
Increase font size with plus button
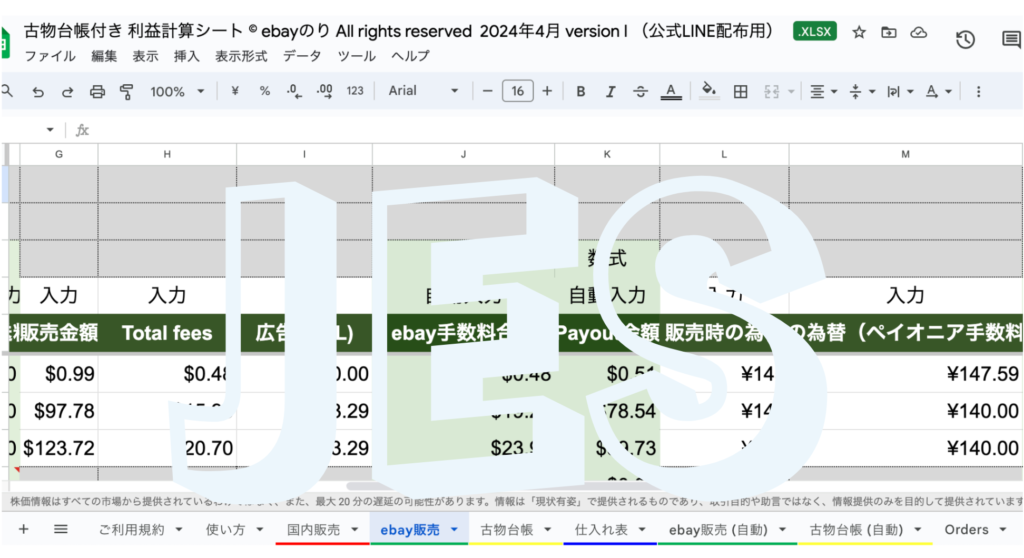coord(547,91)
